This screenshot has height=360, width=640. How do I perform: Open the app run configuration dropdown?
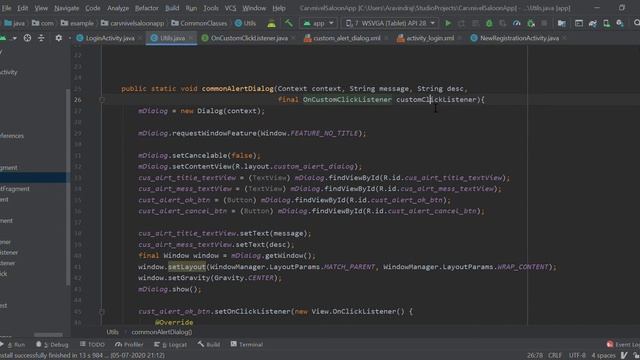[x=318, y=23]
